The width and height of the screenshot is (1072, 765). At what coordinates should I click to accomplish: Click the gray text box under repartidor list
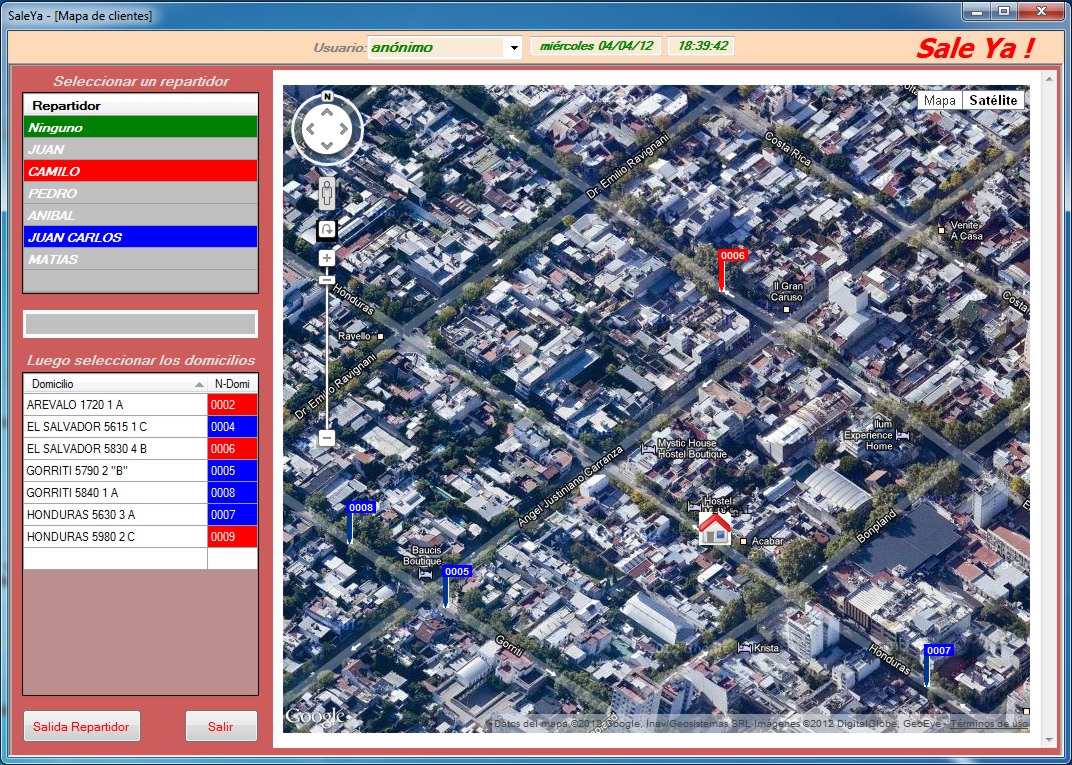[140, 324]
